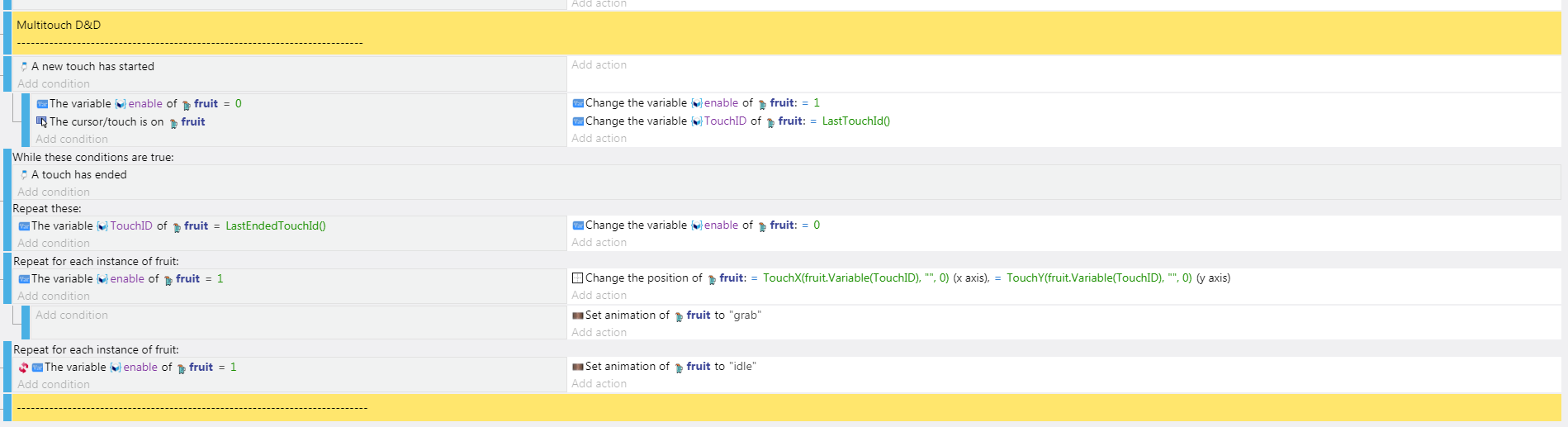Click the TouchX expression in position action
Viewport: 1568px width, 427px height.
[855, 278]
